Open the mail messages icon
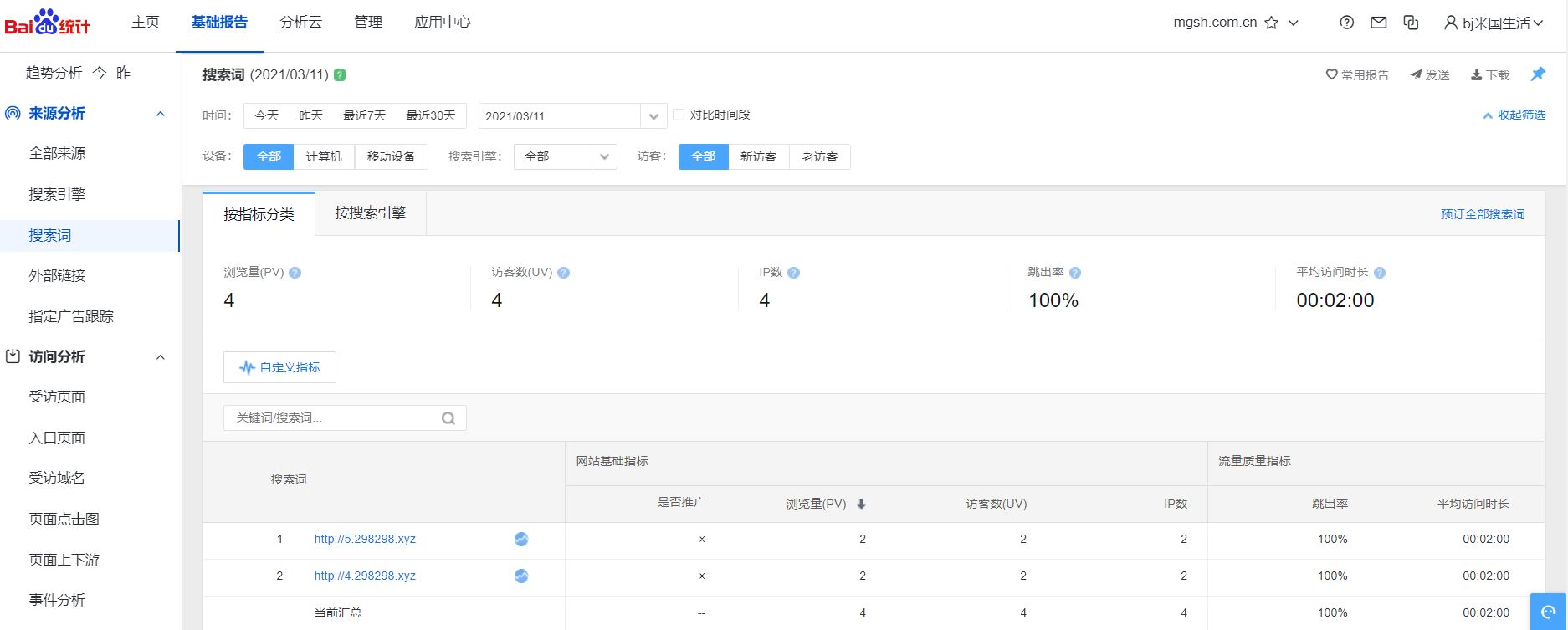This screenshot has width=1568, height=630. tap(1378, 23)
